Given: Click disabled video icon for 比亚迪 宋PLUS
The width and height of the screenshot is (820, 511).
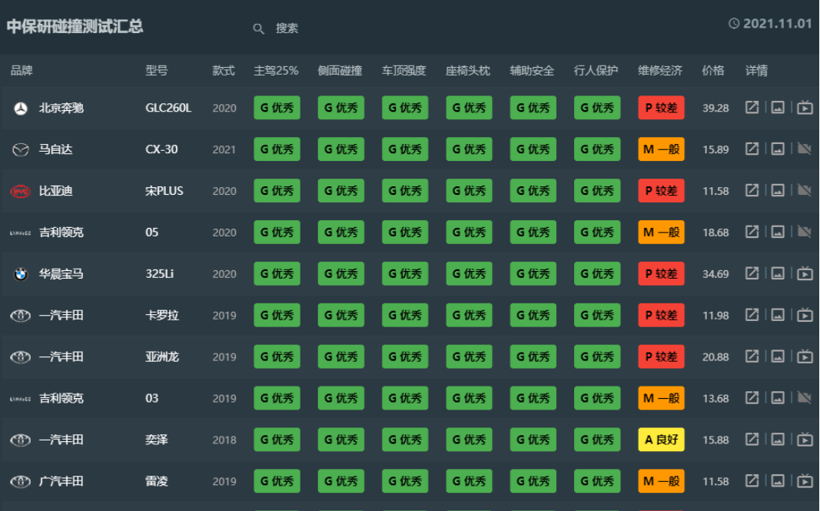Looking at the screenshot, I should [804, 191].
